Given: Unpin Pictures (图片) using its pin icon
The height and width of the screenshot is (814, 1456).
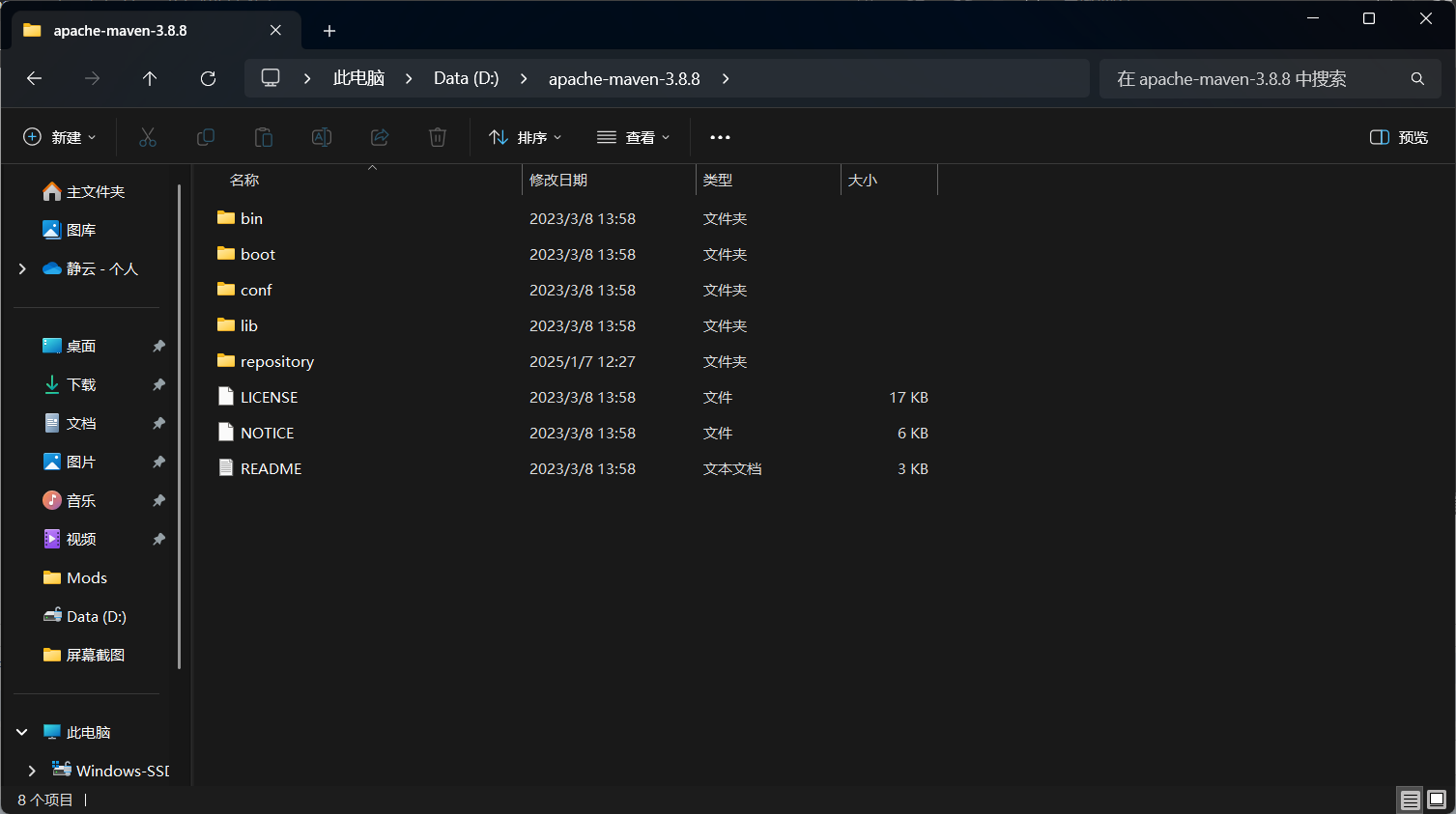Looking at the screenshot, I should tap(158, 462).
